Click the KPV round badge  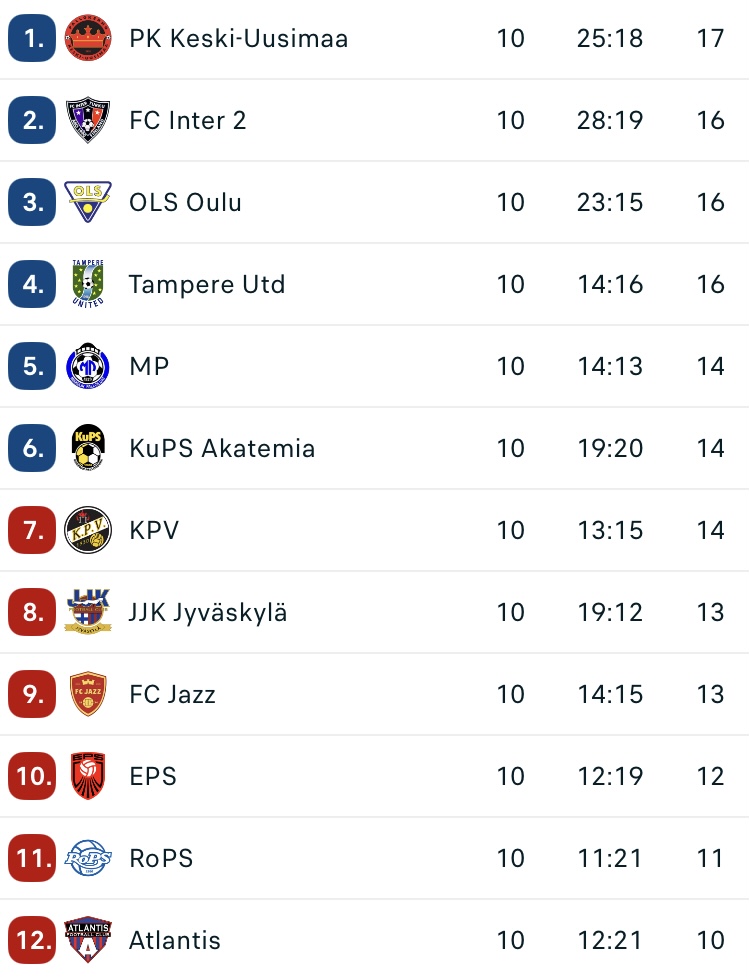click(x=88, y=530)
